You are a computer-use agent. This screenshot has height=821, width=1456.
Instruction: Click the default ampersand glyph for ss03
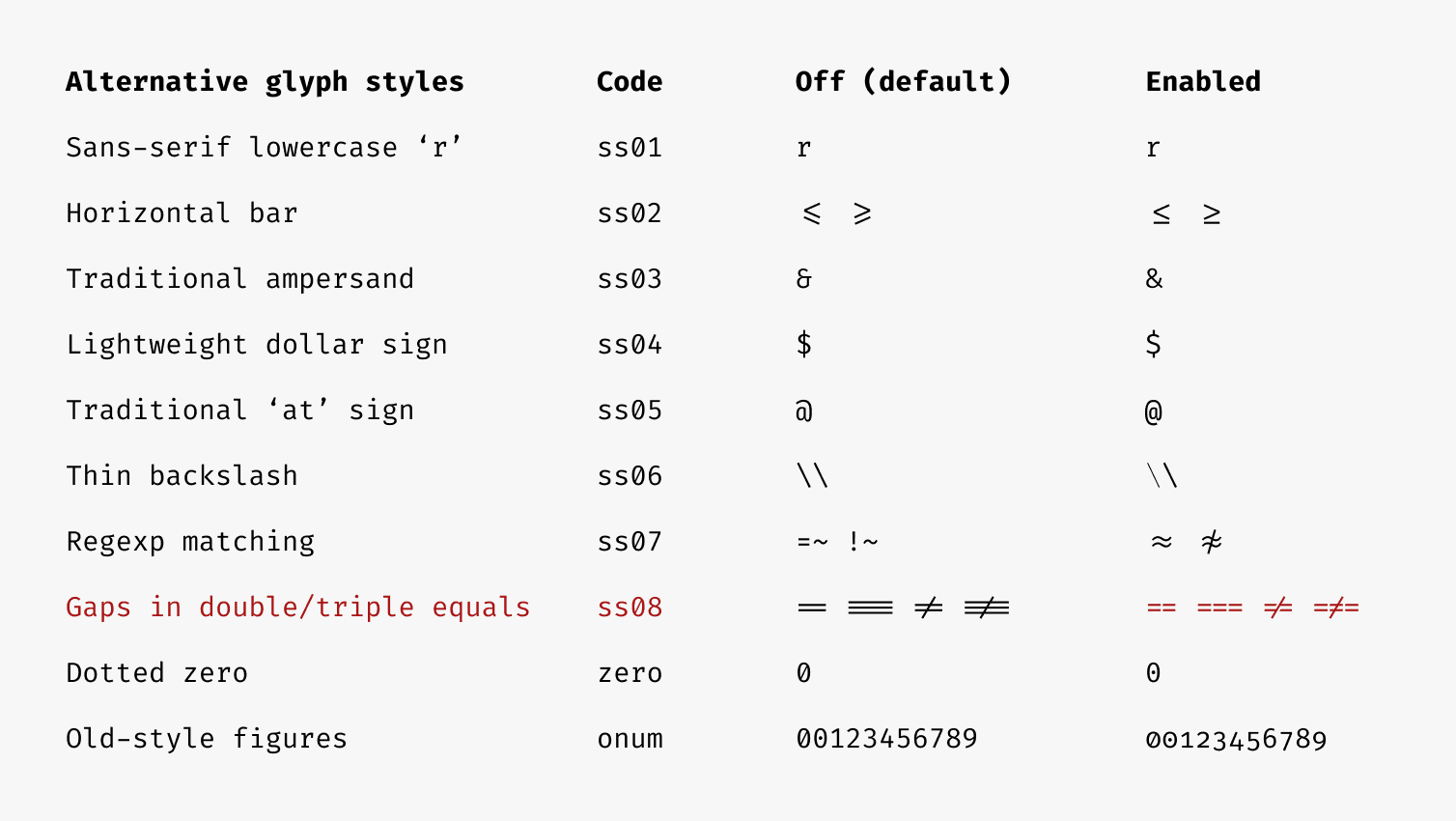804,279
